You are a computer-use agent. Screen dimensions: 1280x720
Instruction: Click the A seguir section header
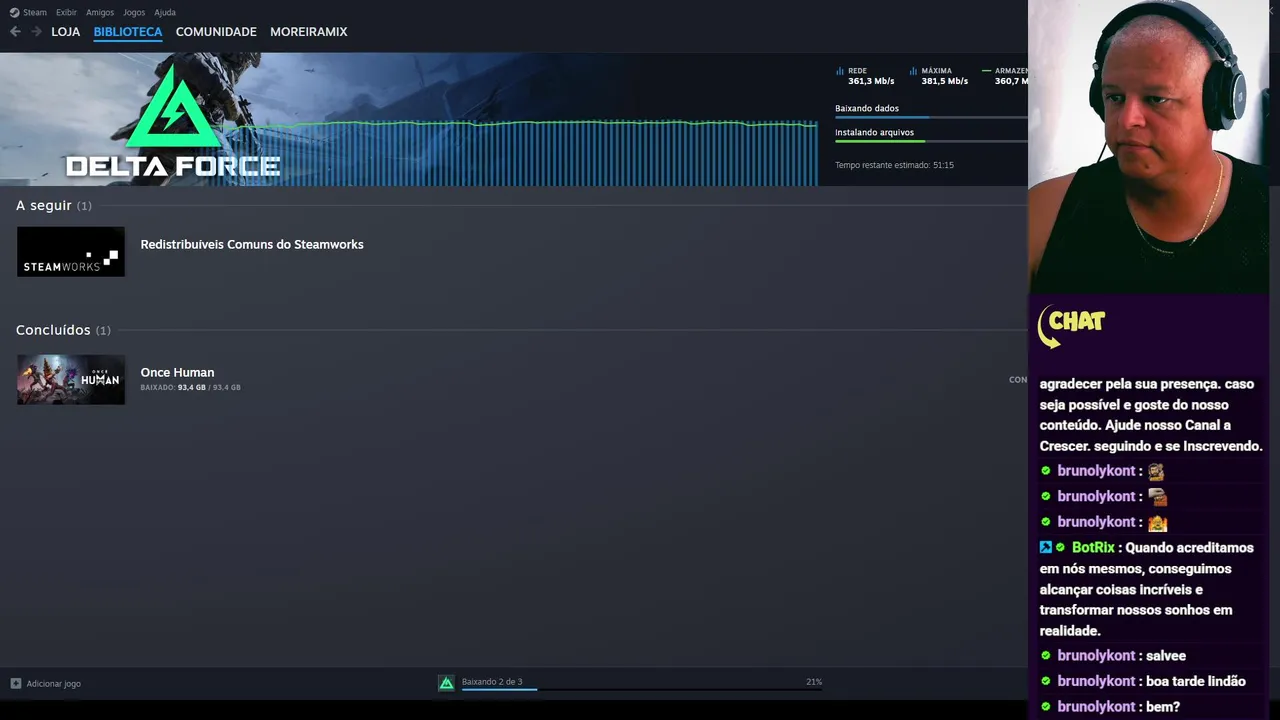click(54, 205)
